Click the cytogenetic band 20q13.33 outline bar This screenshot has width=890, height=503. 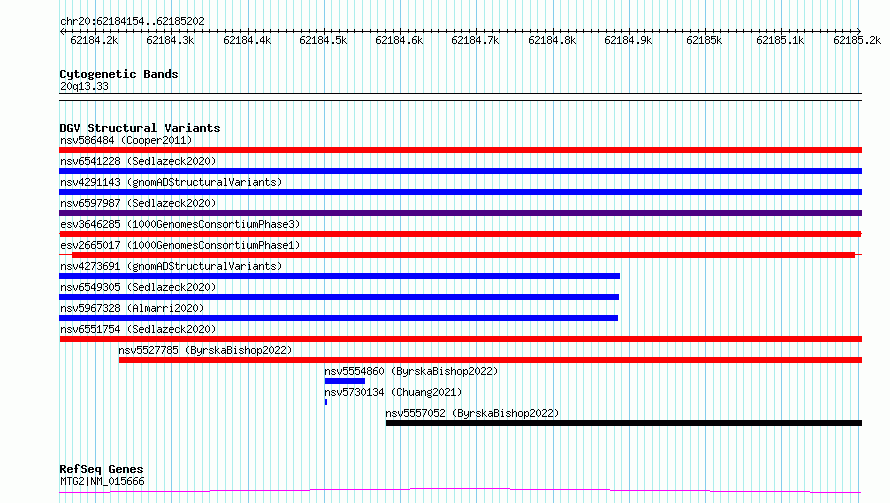[x=460, y=97]
